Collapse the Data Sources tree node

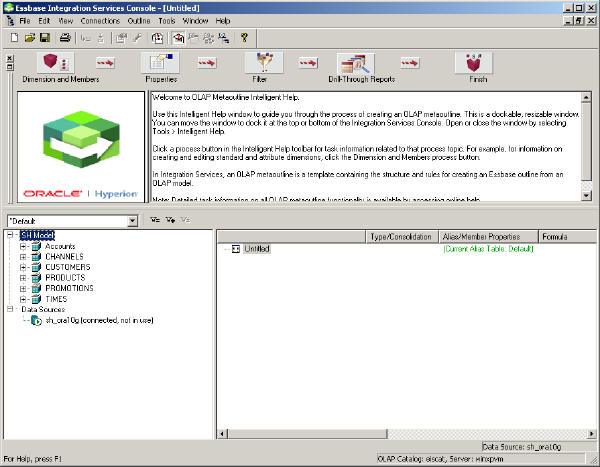(x=10, y=309)
